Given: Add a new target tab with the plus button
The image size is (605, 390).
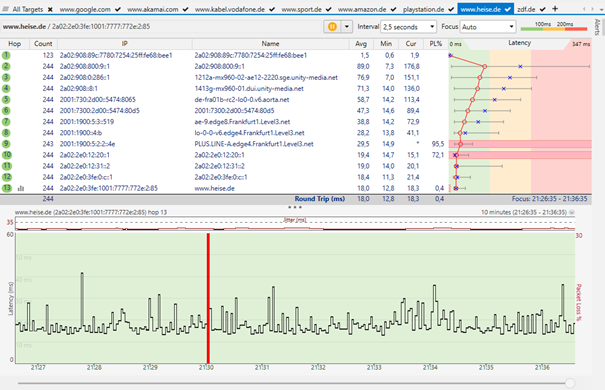Looking at the screenshot, I should pyautogui.click(x=555, y=8).
